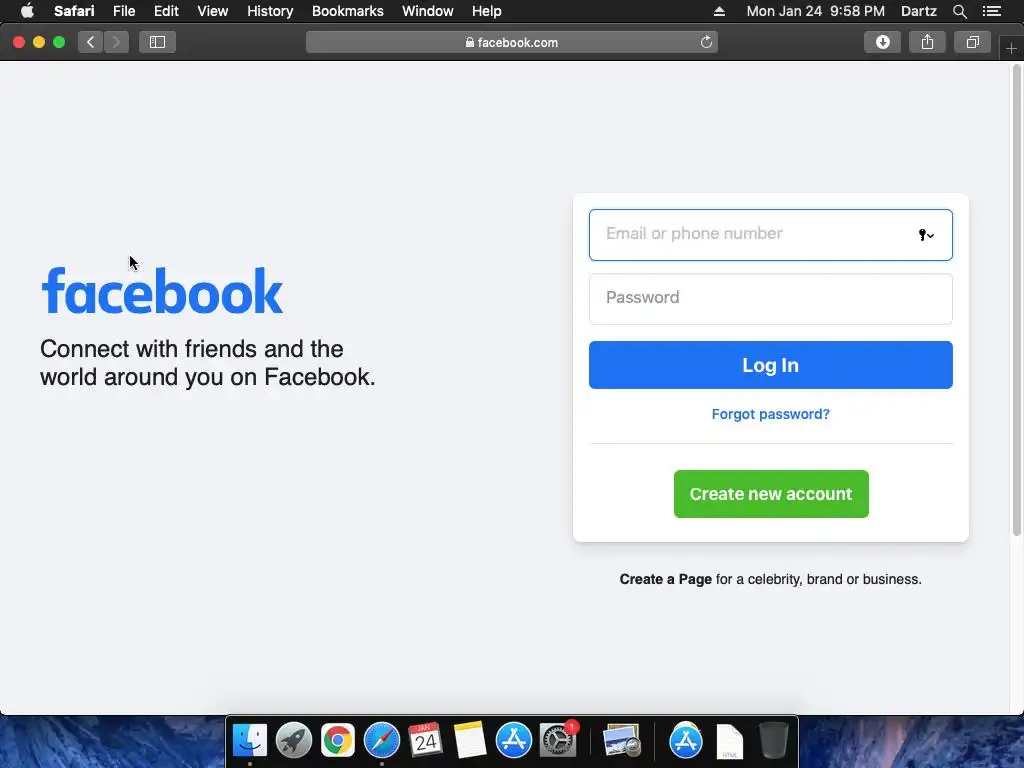This screenshot has width=1024, height=768.
Task: Click the Log In button
Action: pyautogui.click(x=771, y=365)
